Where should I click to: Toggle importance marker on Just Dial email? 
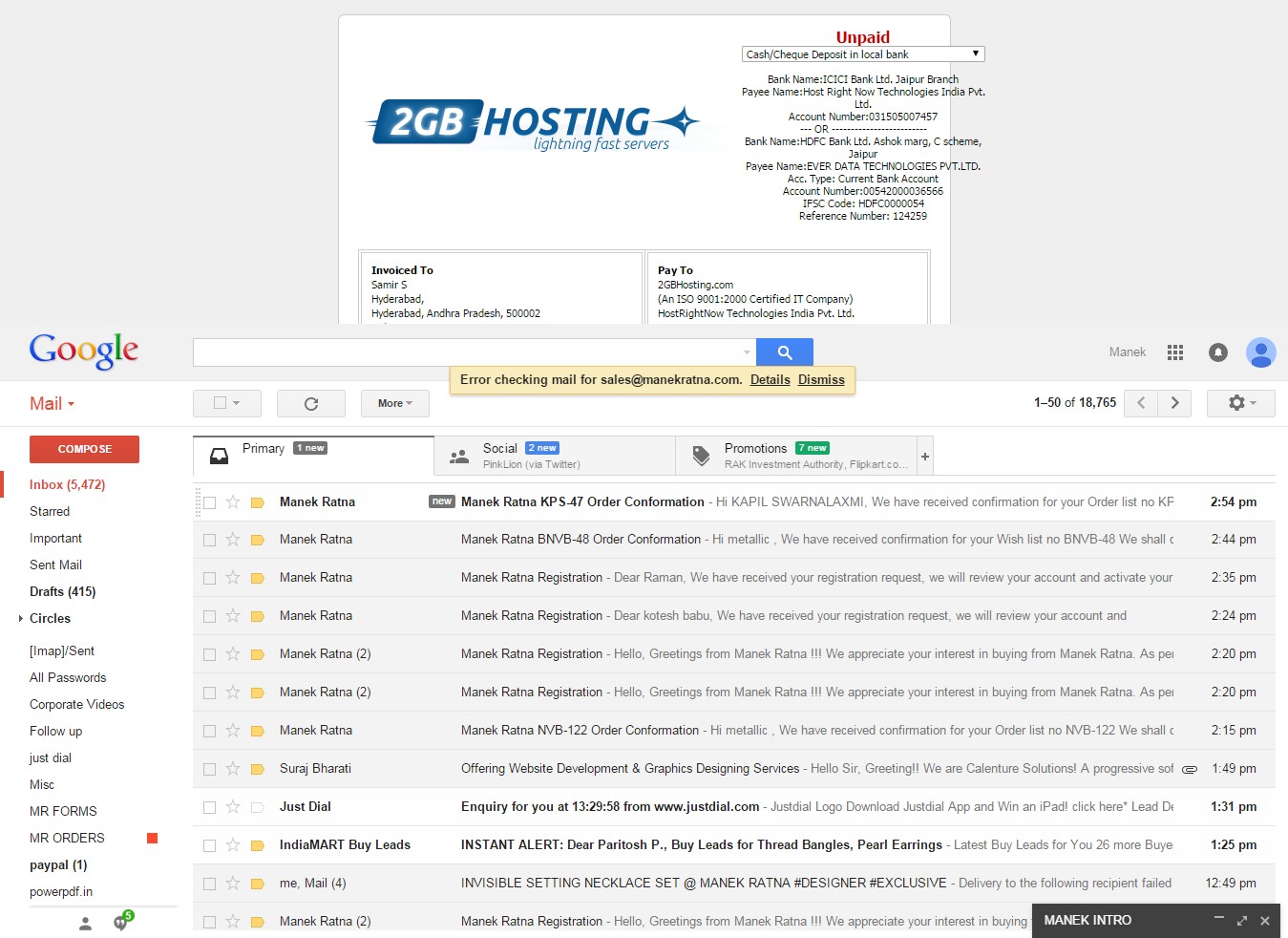point(257,807)
